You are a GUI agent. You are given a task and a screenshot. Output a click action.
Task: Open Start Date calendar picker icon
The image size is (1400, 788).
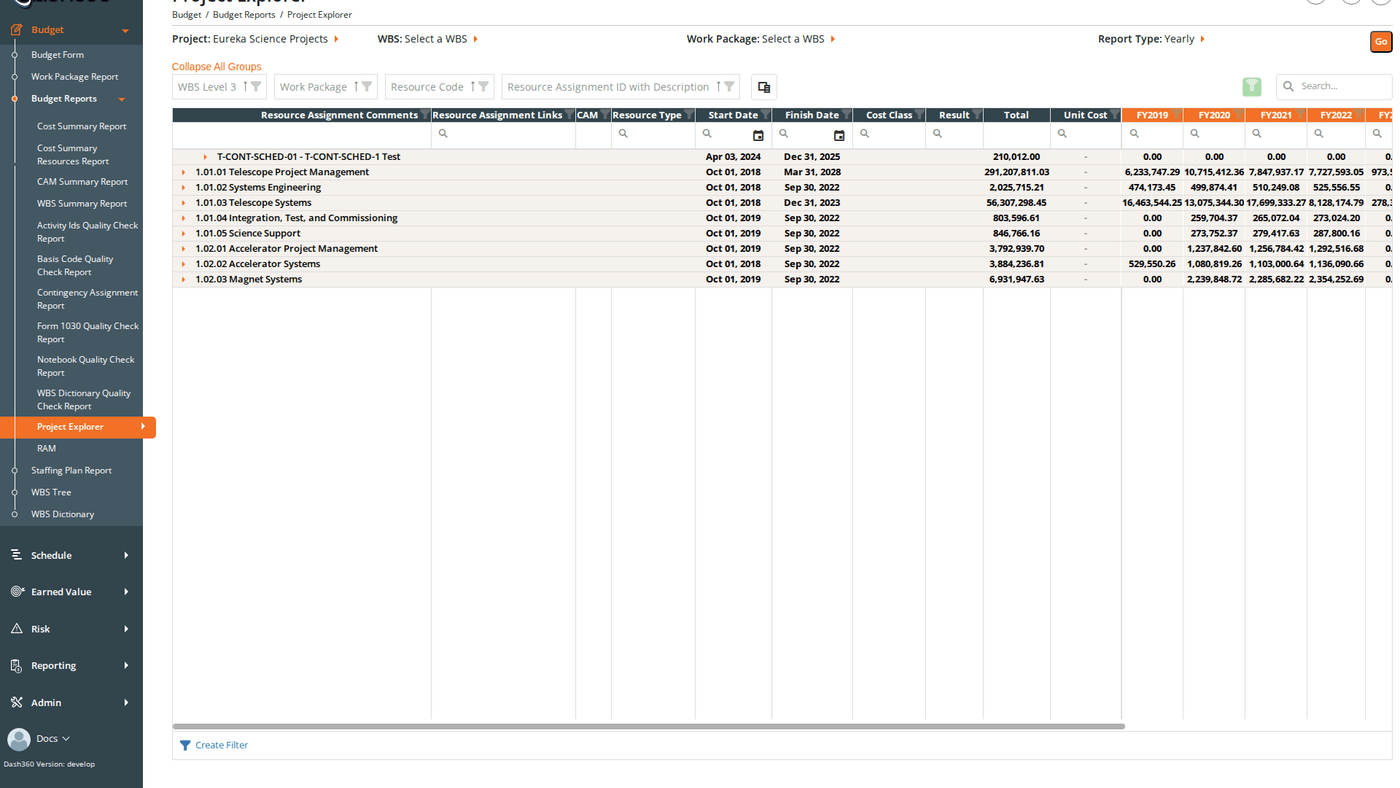pos(758,135)
